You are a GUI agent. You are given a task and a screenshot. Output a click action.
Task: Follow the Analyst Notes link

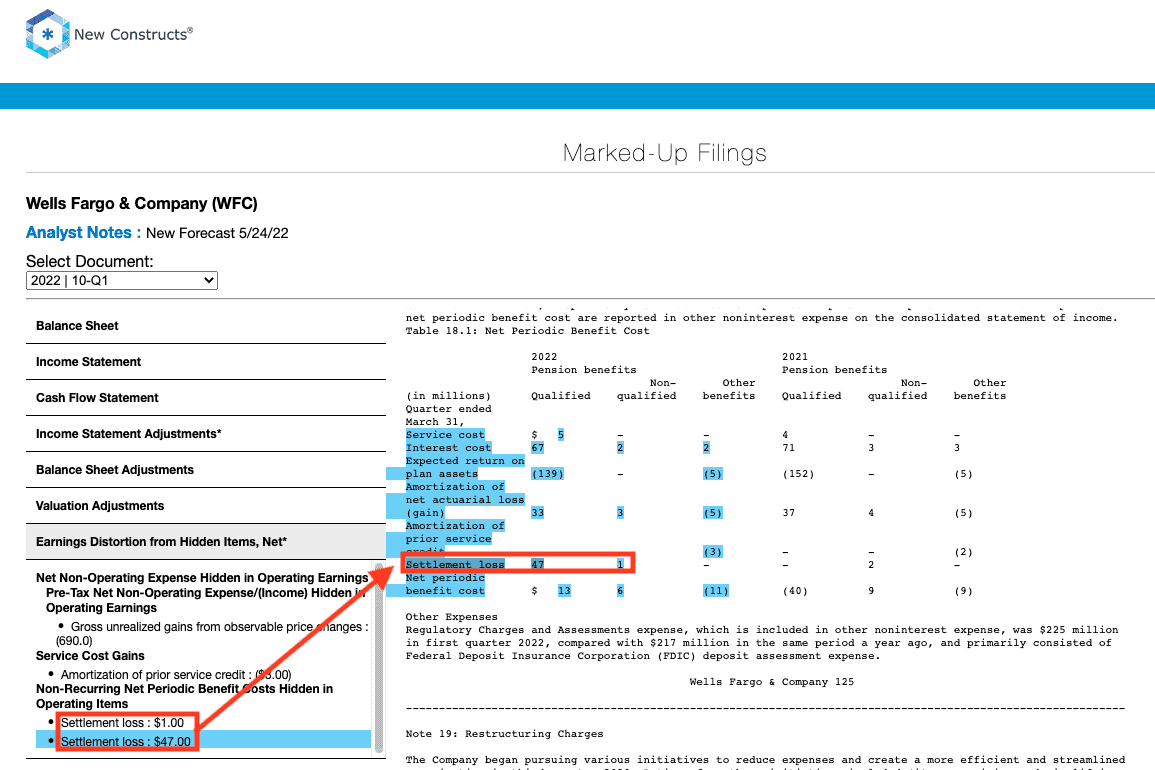pos(83,233)
